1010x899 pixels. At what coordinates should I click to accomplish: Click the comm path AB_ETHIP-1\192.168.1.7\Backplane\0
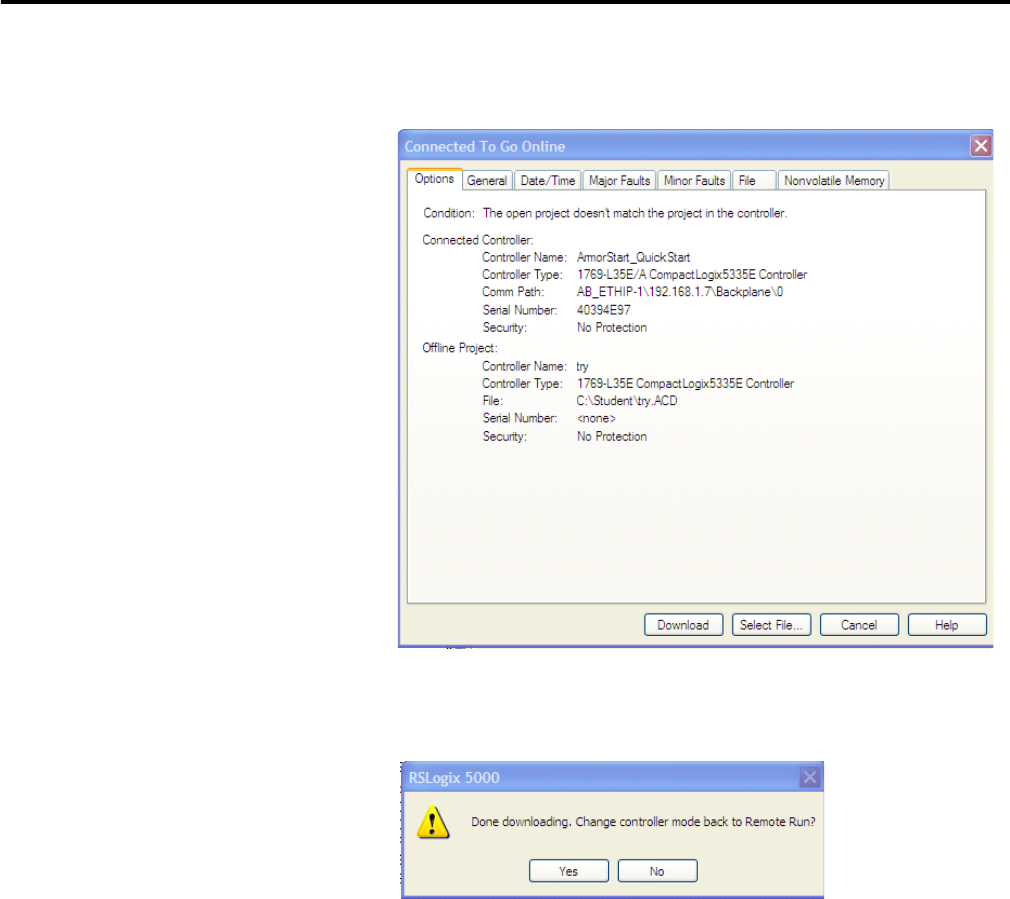click(680, 292)
